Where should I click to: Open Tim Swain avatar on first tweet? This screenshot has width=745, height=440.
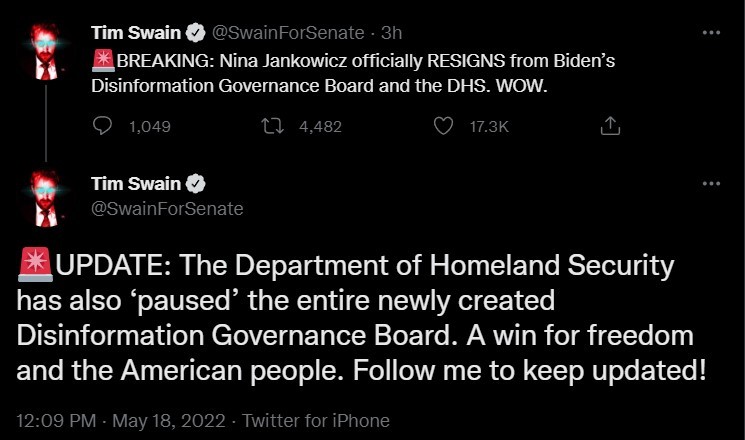[x=46, y=51]
